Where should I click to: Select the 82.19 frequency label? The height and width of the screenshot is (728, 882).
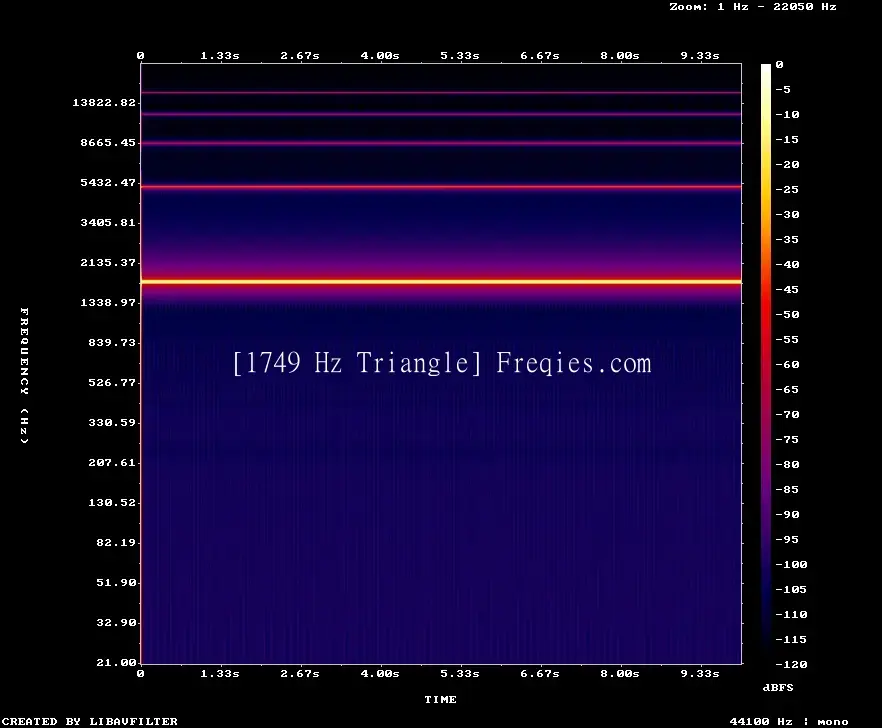pos(116,542)
